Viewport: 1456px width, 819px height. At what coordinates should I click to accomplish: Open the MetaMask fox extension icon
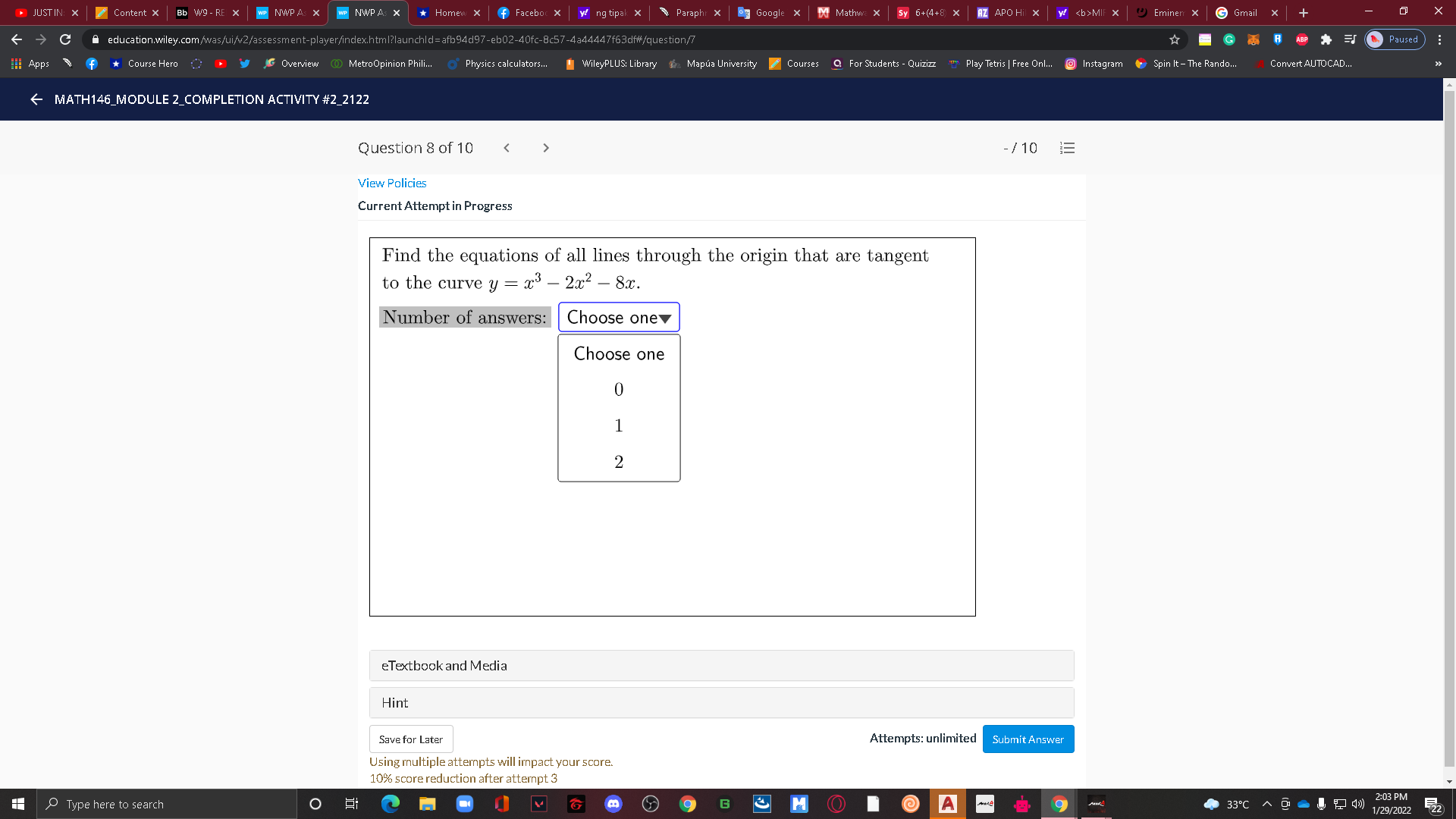pyautogui.click(x=1253, y=39)
